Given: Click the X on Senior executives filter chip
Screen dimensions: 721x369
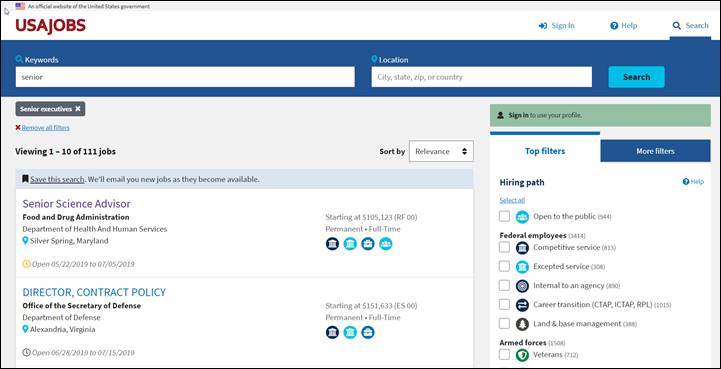Looking at the screenshot, I should pos(78,109).
